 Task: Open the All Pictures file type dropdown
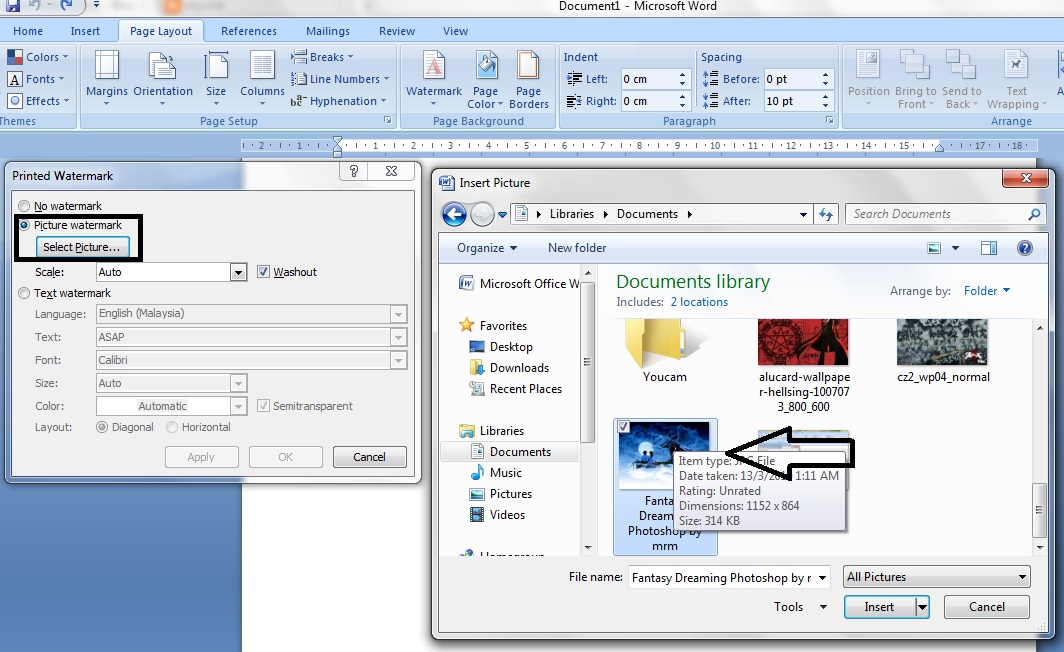pos(1022,577)
